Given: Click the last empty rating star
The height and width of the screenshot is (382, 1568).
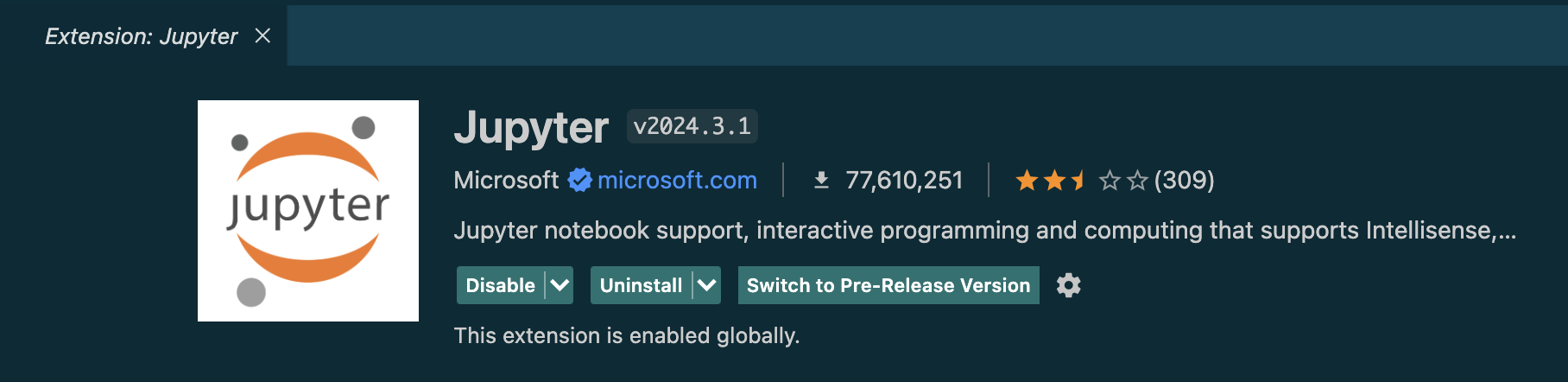Looking at the screenshot, I should coord(1137,180).
